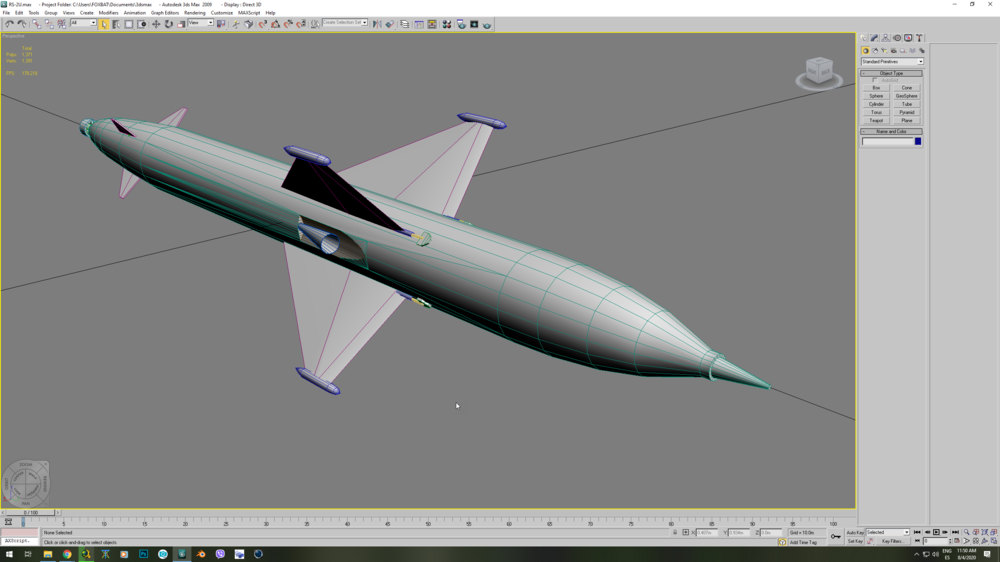Click the Cylinder primitive button
Screen dimensions: 1000x562
876,104
